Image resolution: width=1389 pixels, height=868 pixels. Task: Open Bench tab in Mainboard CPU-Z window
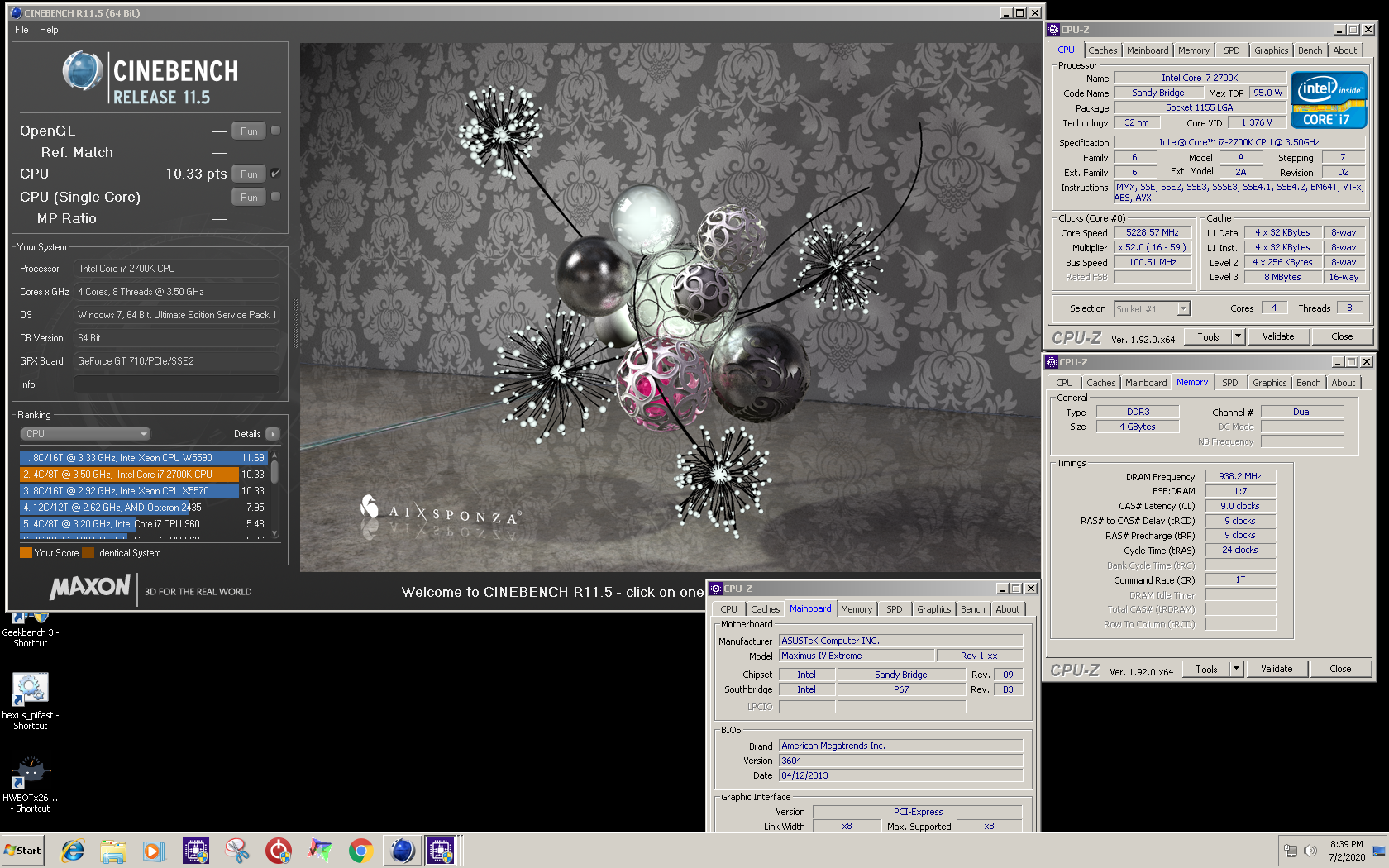(x=972, y=609)
